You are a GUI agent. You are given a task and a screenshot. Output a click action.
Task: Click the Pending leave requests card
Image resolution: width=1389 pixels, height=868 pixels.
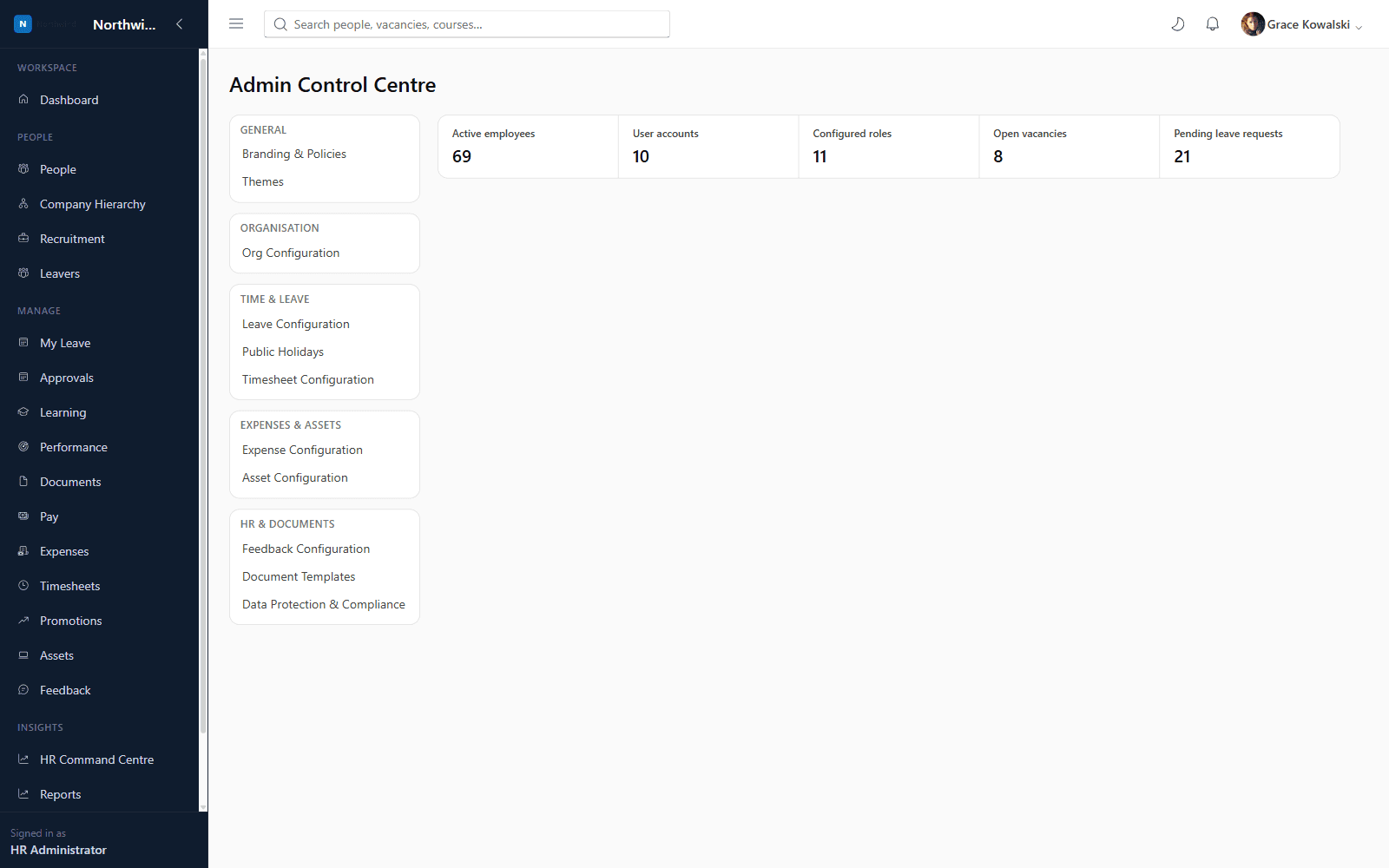pyautogui.click(x=1250, y=147)
